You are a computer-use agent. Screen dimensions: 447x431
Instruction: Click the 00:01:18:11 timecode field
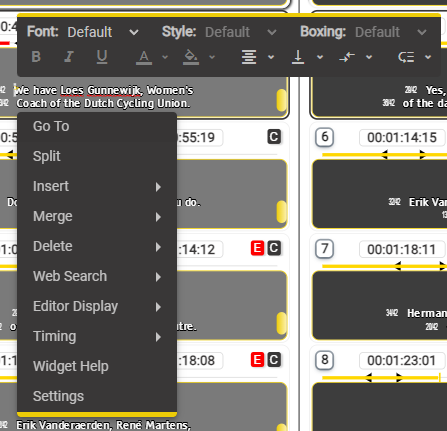[402, 249]
